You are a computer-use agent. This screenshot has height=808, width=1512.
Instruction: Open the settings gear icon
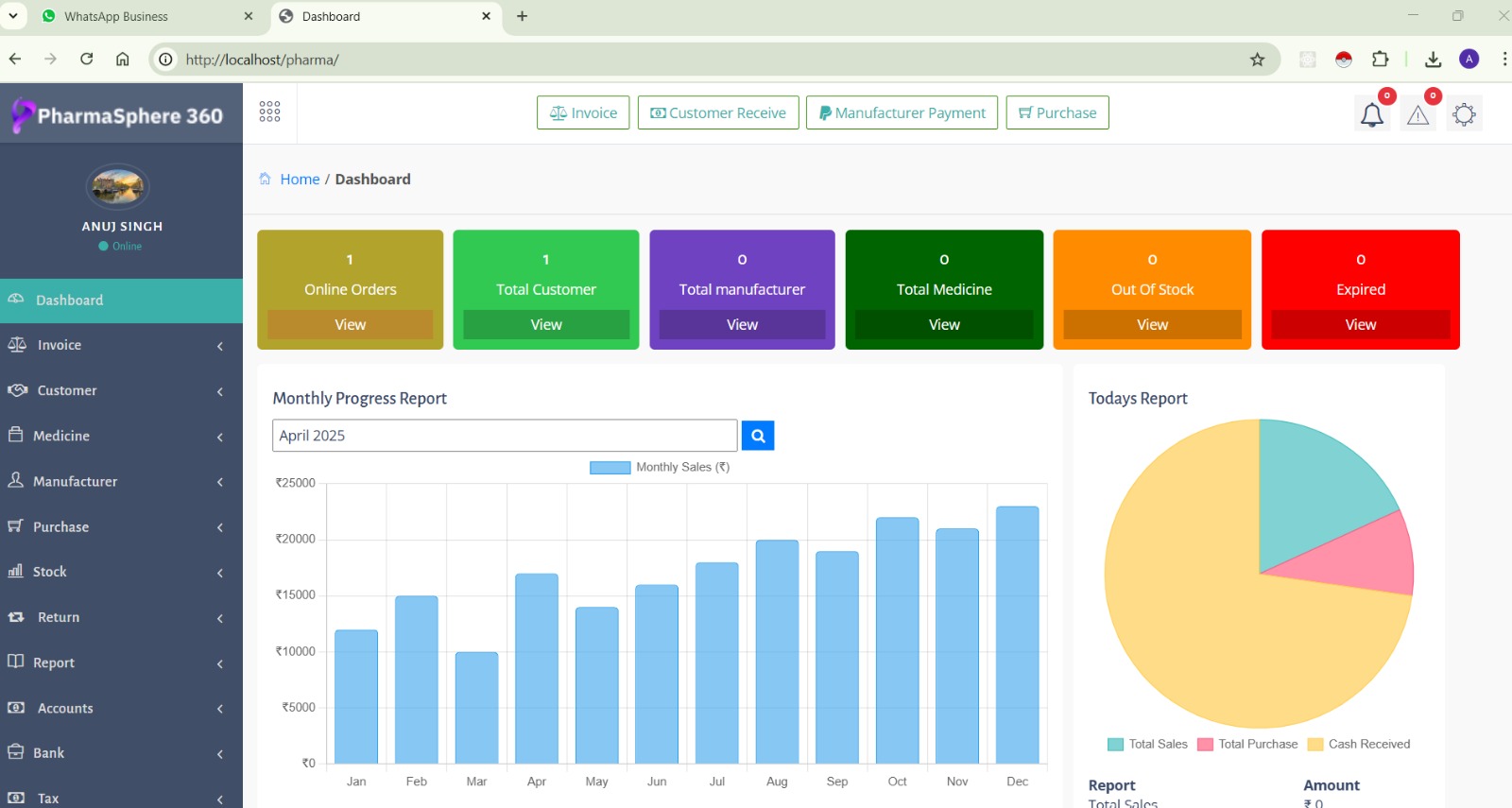click(1464, 115)
